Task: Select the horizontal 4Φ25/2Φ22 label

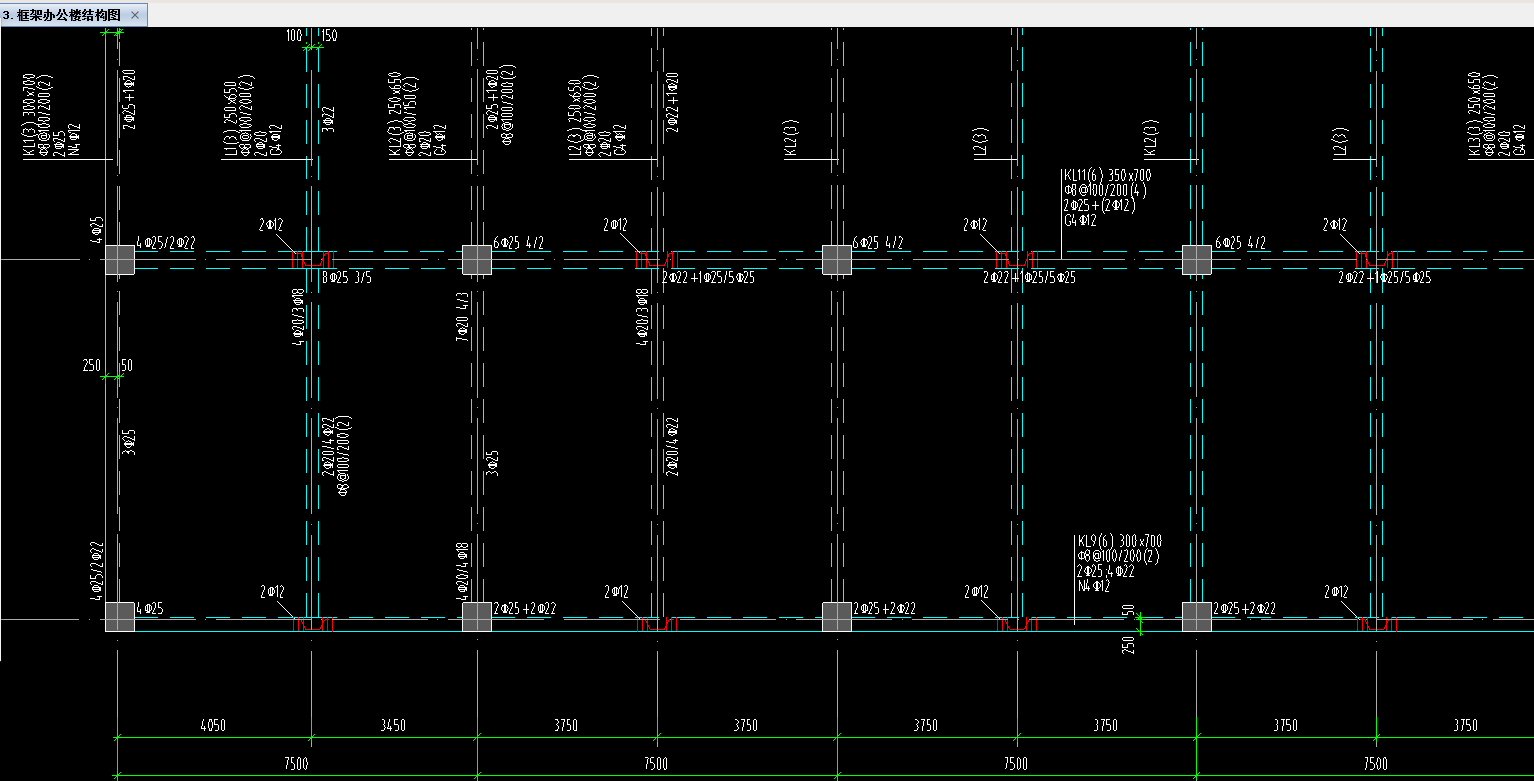Action: (166, 242)
